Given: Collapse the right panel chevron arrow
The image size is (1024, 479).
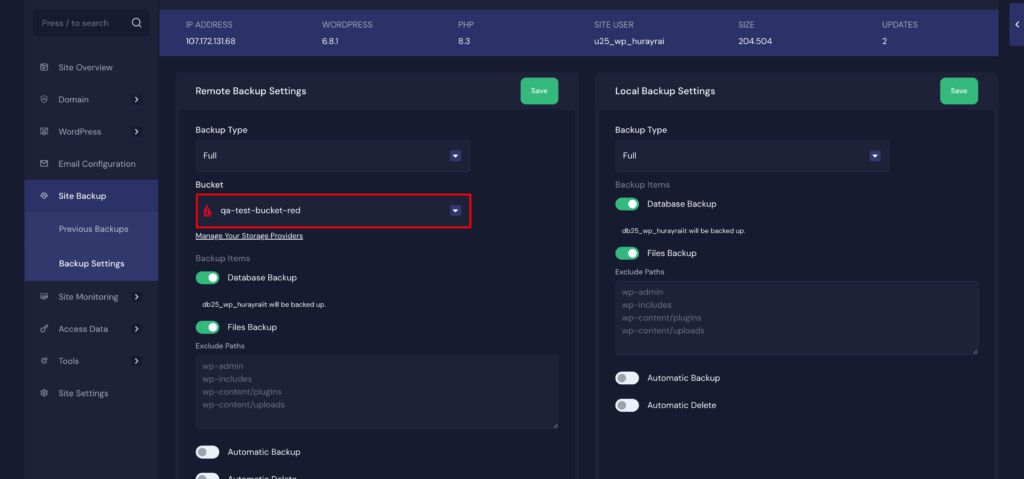Looking at the screenshot, I should pos(1015,24).
